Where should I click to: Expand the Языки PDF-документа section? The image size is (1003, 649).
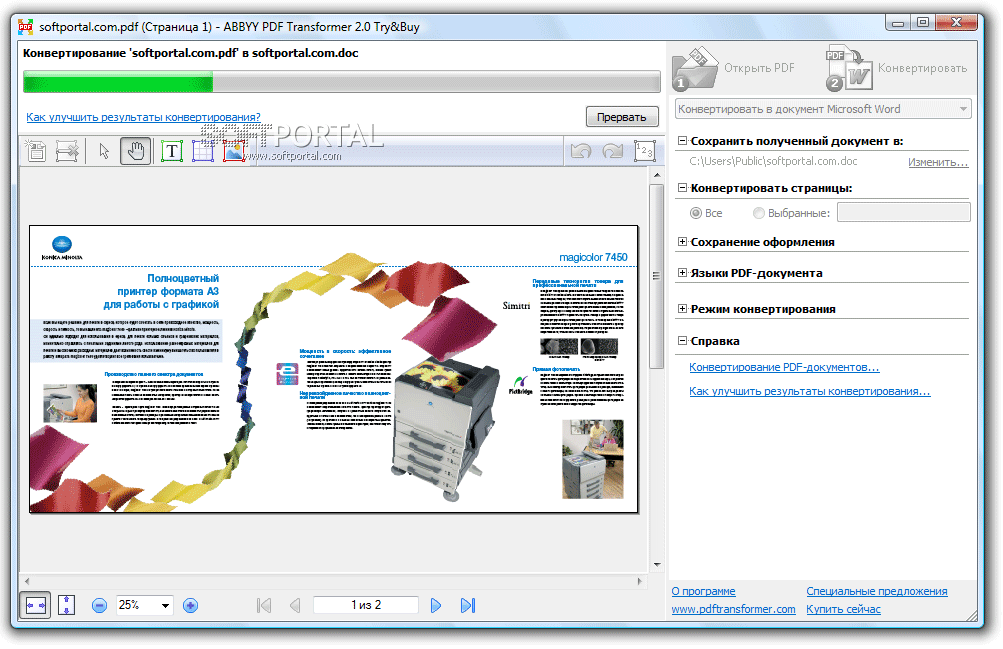pos(683,273)
